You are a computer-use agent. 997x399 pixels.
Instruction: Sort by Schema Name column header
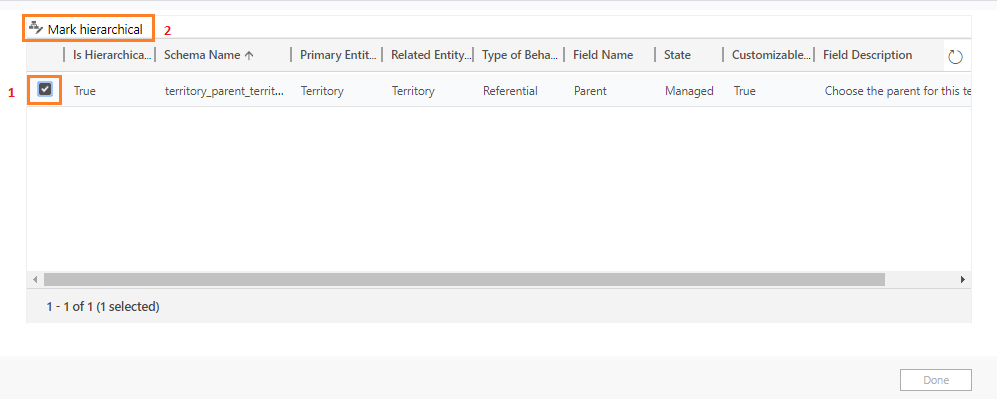[x=209, y=55]
